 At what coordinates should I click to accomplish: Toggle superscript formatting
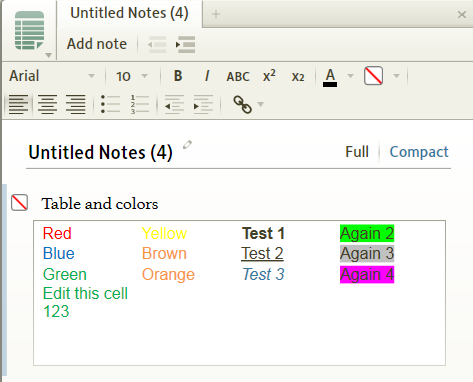pyautogui.click(x=269, y=76)
